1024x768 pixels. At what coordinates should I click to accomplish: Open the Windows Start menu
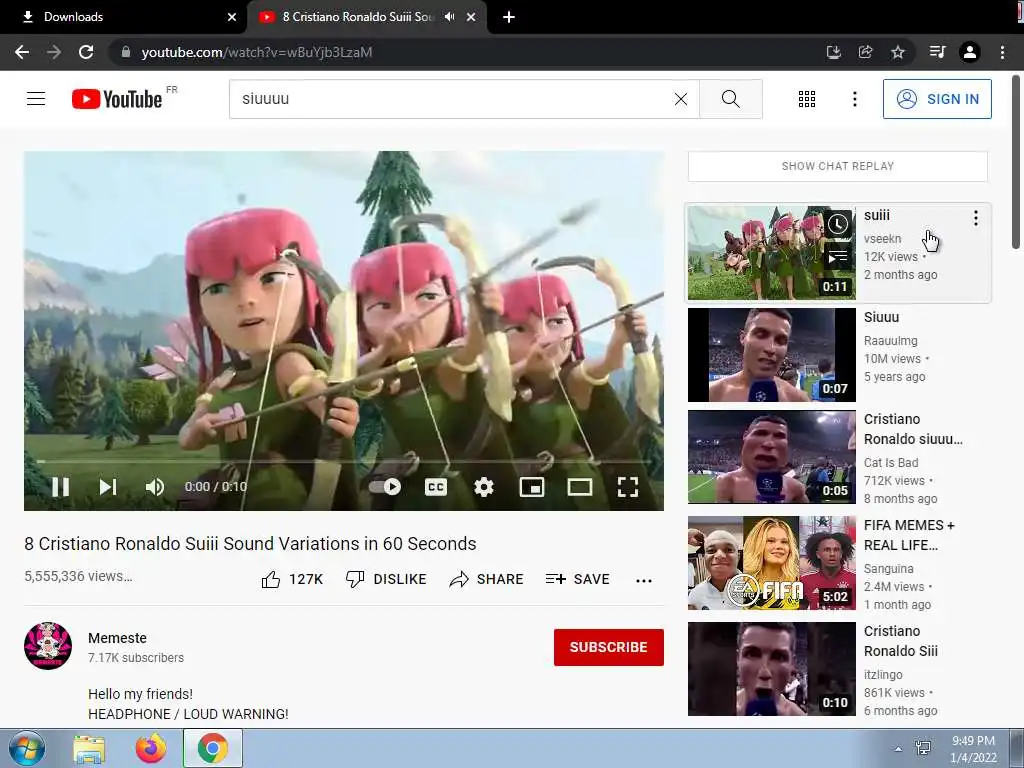[27, 748]
